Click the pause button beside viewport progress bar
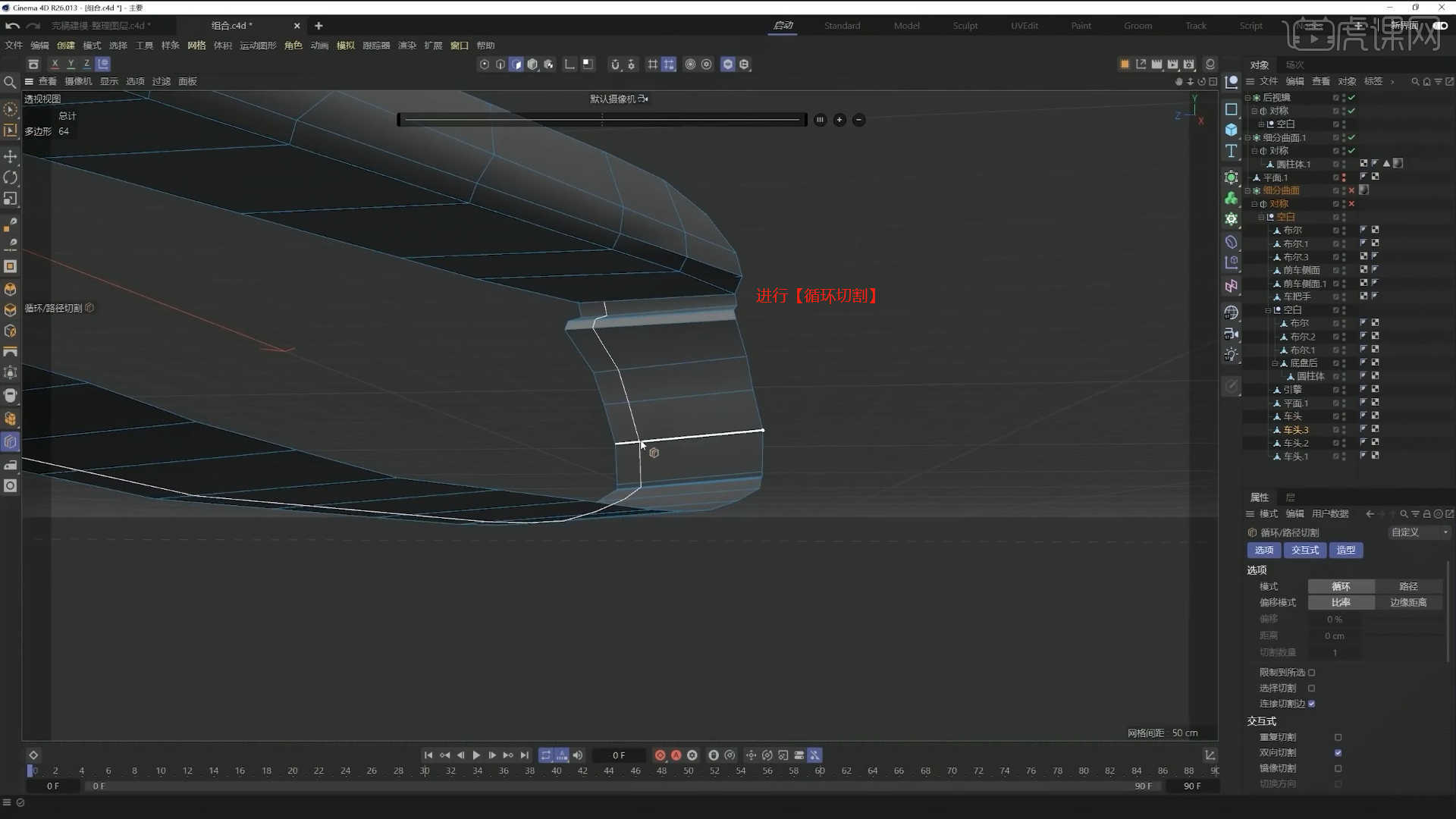This screenshot has height=819, width=1456. [820, 120]
